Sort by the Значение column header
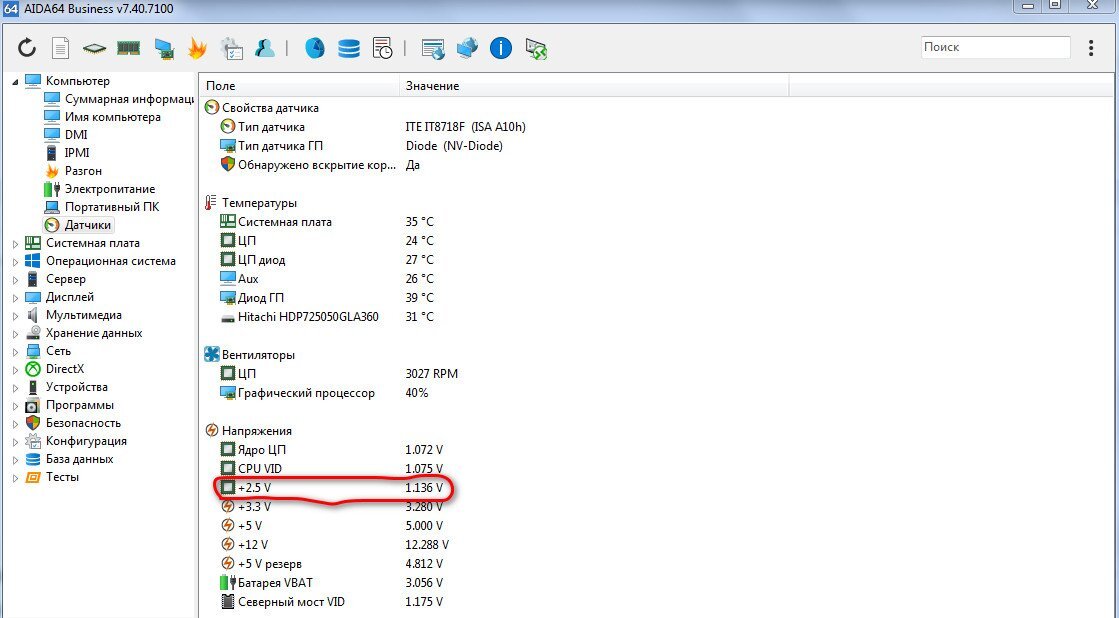 pos(594,86)
